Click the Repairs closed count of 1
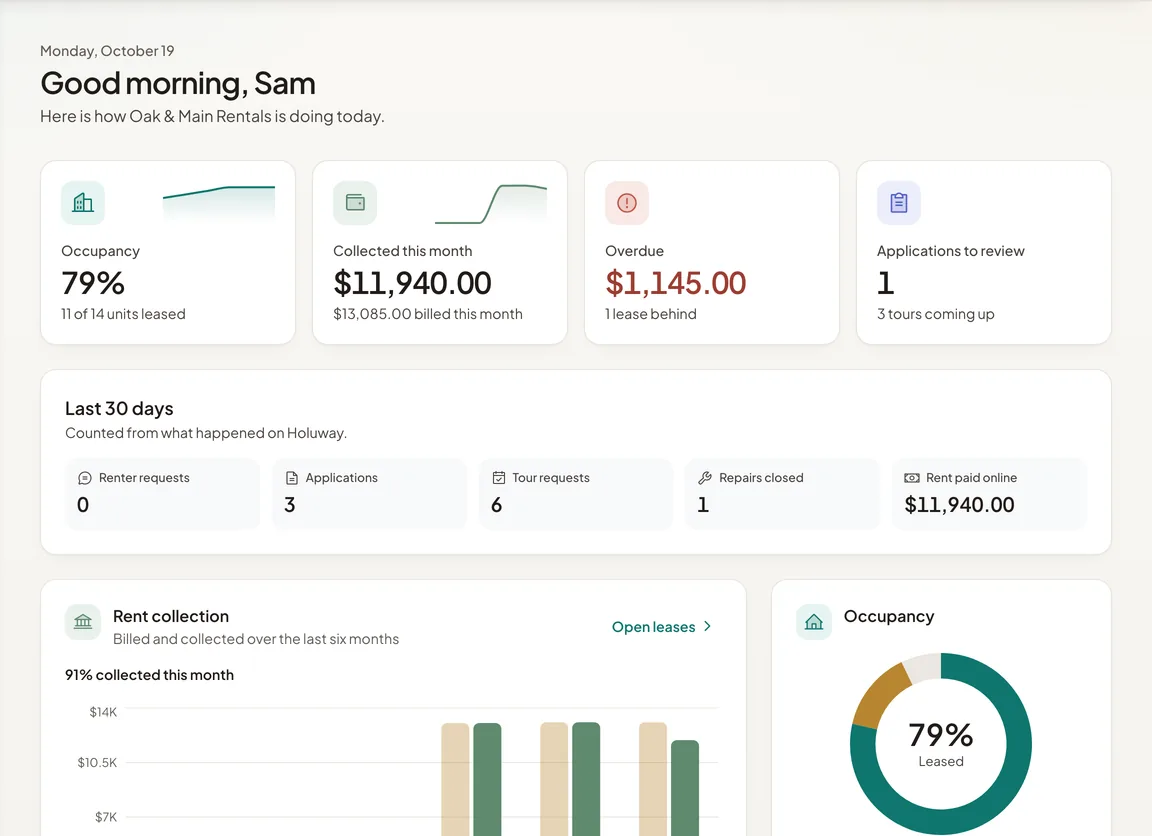 coord(703,505)
